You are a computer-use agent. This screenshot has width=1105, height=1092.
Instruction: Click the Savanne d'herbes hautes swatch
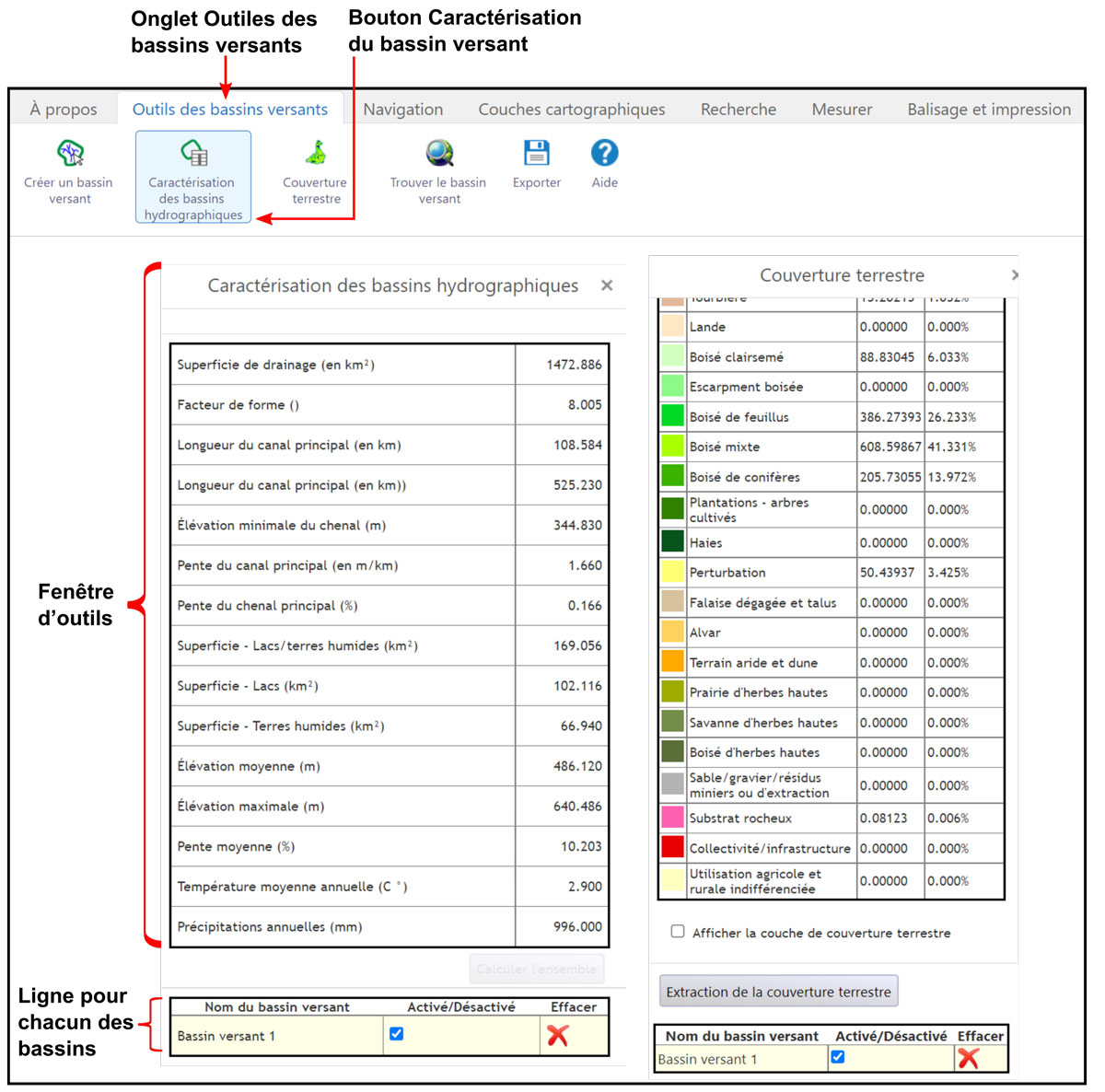pyautogui.click(x=673, y=722)
